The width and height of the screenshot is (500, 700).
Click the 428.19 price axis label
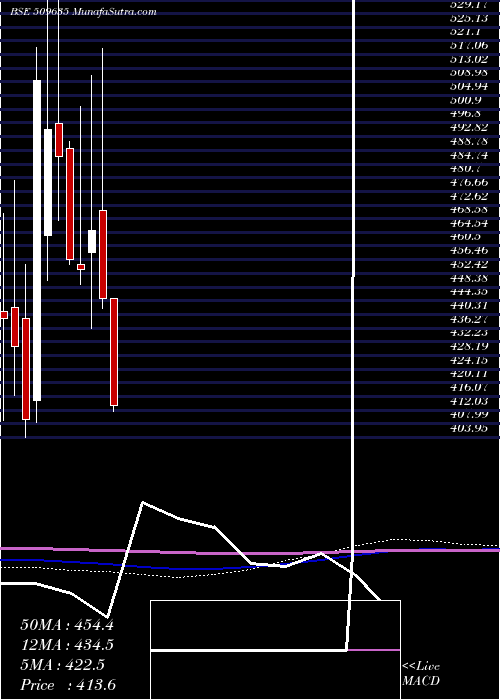click(x=468, y=346)
